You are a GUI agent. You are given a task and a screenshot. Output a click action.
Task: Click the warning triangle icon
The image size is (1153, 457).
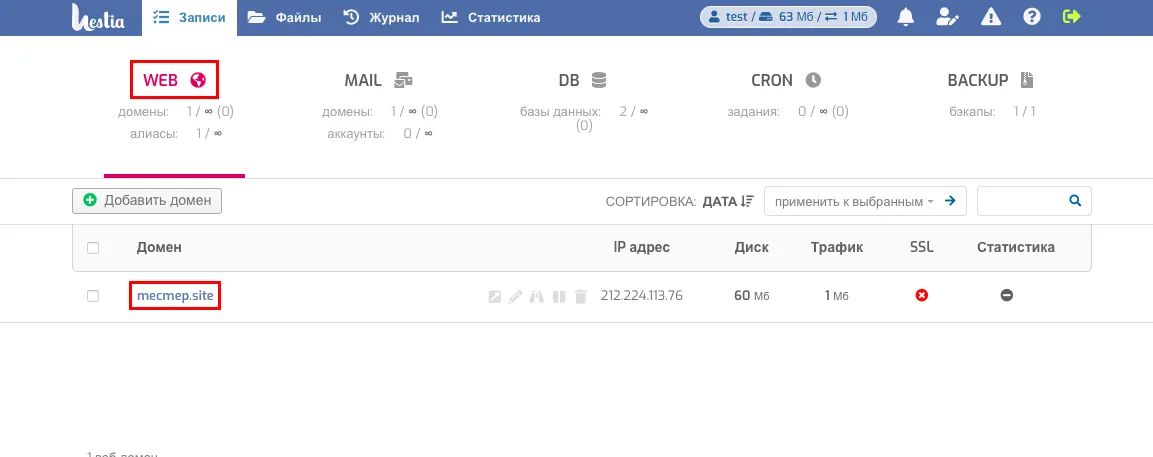[x=990, y=17]
